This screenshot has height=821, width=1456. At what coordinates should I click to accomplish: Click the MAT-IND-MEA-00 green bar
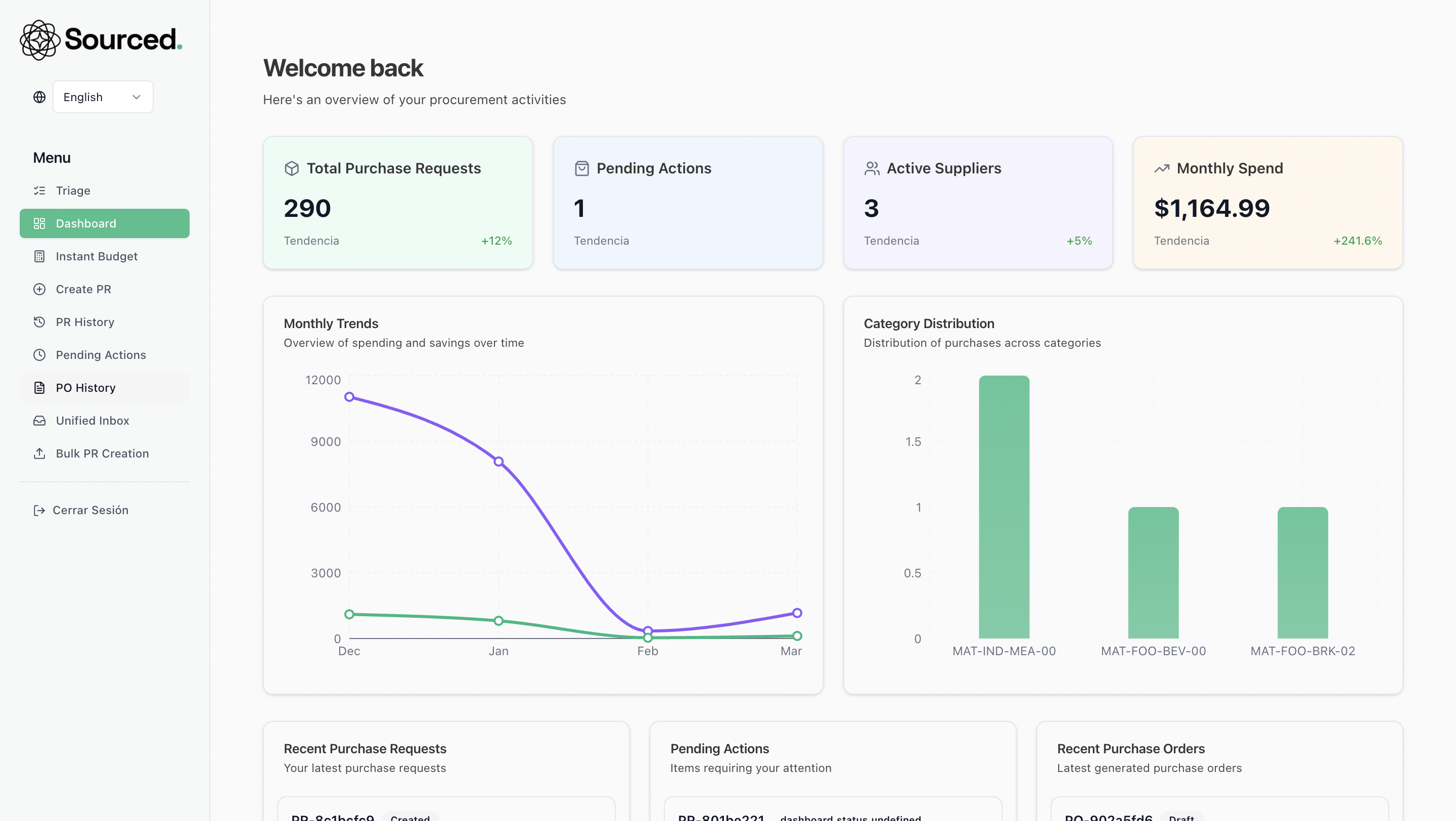pyautogui.click(x=1004, y=507)
